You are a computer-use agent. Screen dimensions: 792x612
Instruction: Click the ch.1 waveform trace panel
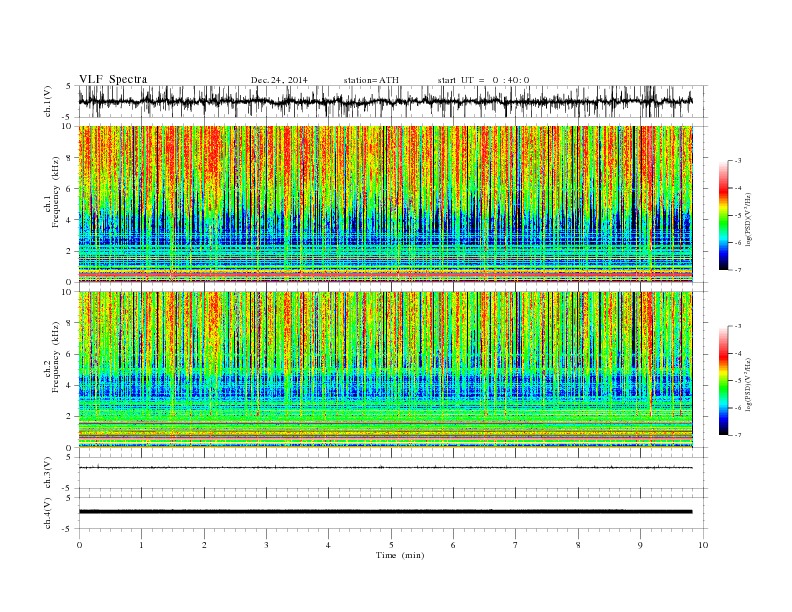click(x=392, y=101)
